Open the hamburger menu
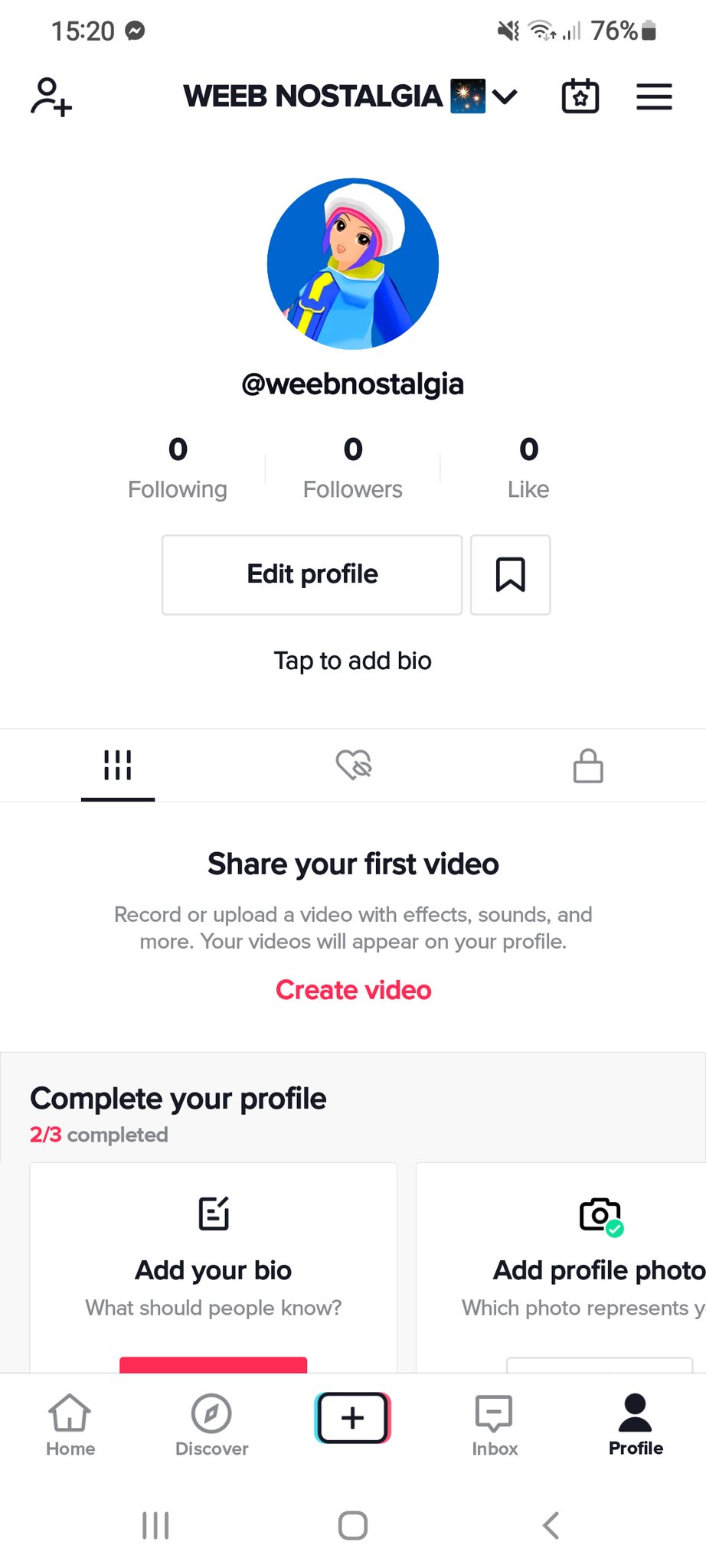706x1568 pixels. tap(654, 96)
